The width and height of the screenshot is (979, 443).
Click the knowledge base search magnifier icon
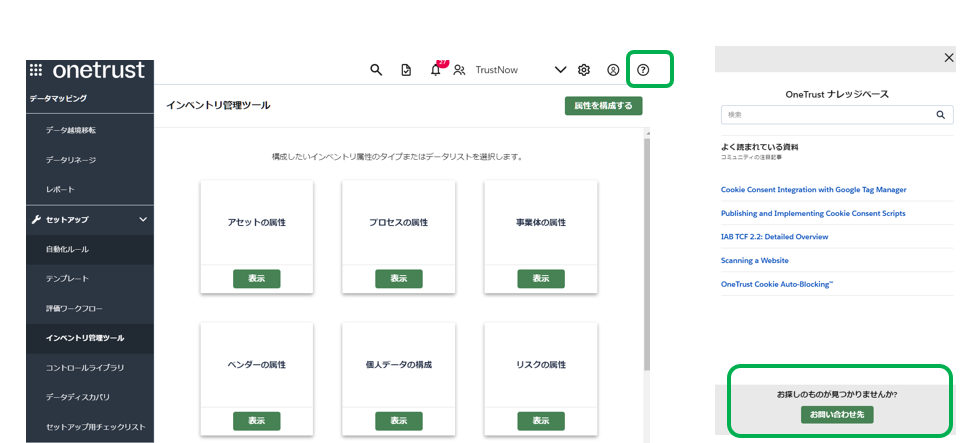point(940,115)
